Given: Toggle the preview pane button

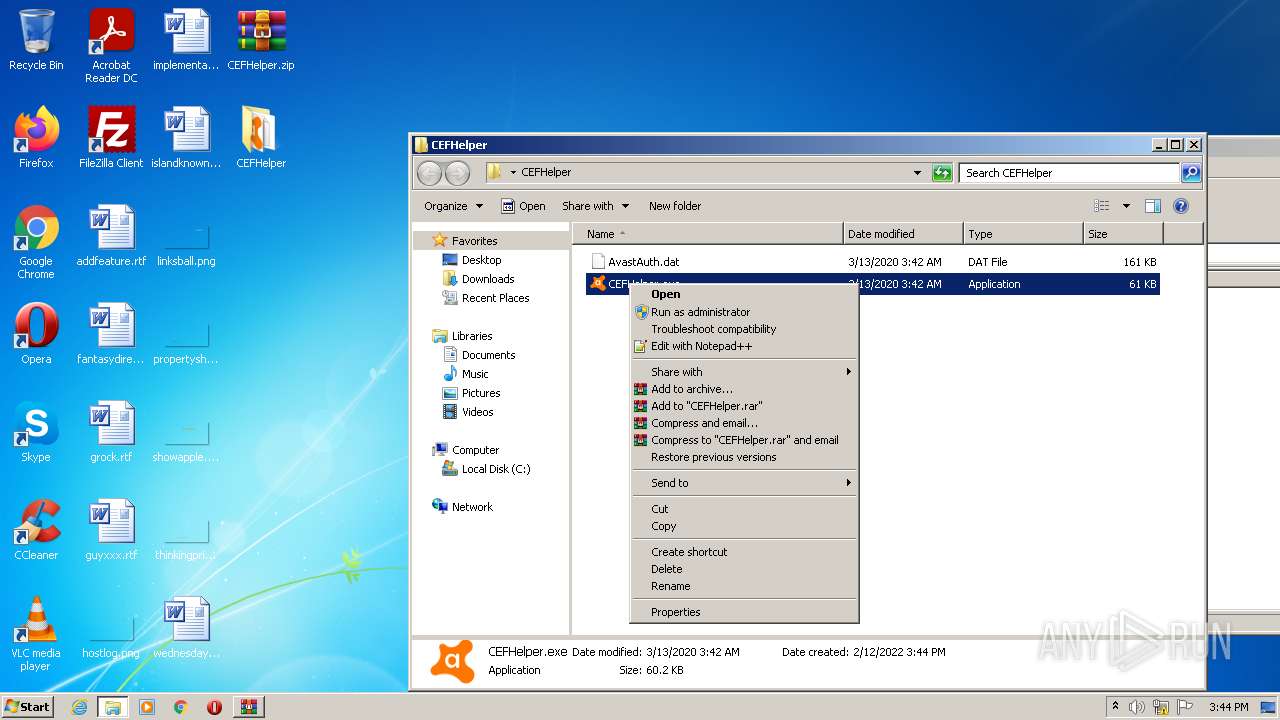Looking at the screenshot, I should [1153, 206].
